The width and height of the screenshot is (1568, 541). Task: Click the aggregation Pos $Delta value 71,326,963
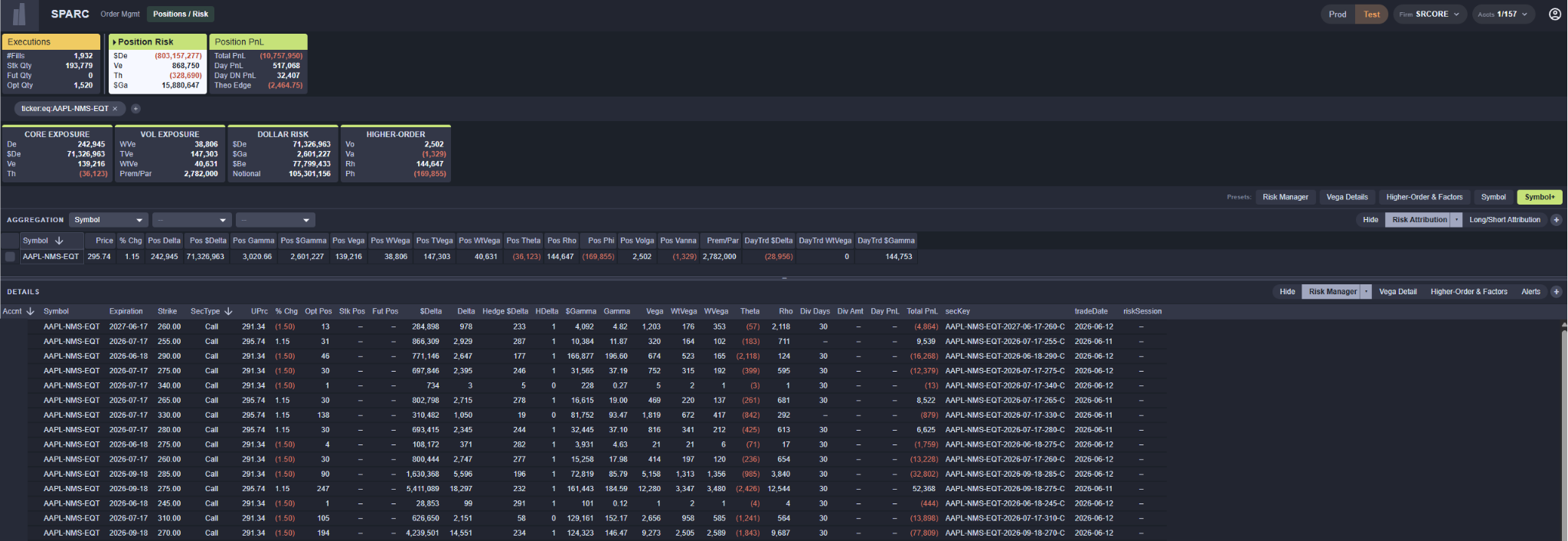point(205,257)
